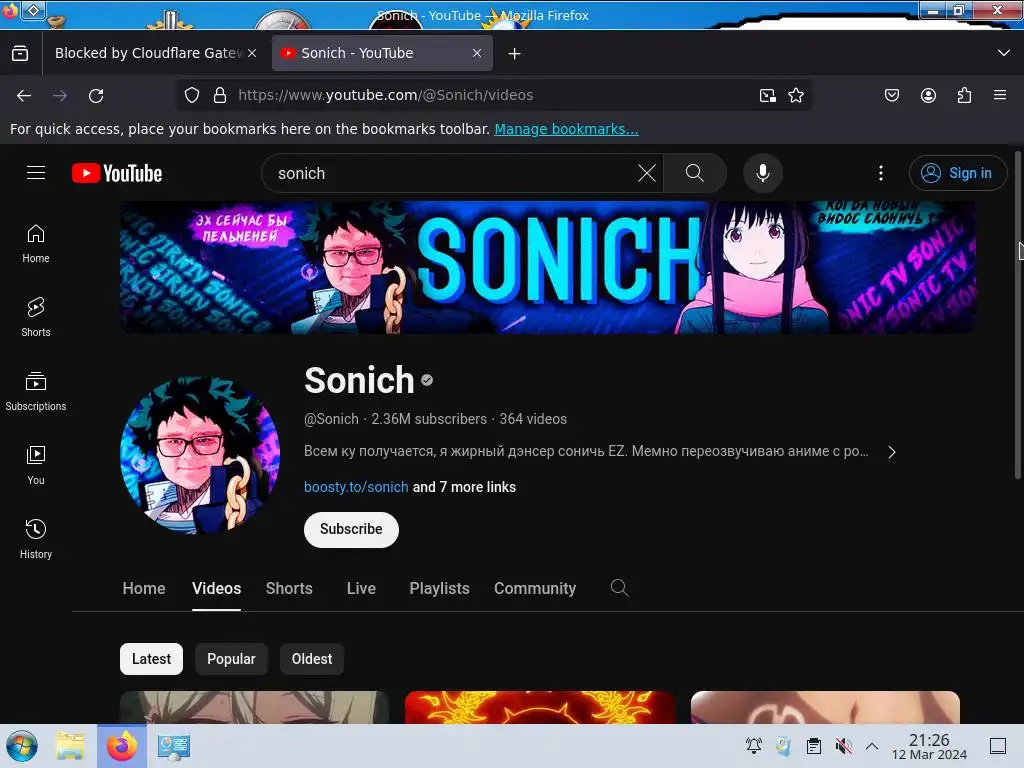Open the Live channel tab
This screenshot has width=1024, height=768.
pyautogui.click(x=361, y=588)
